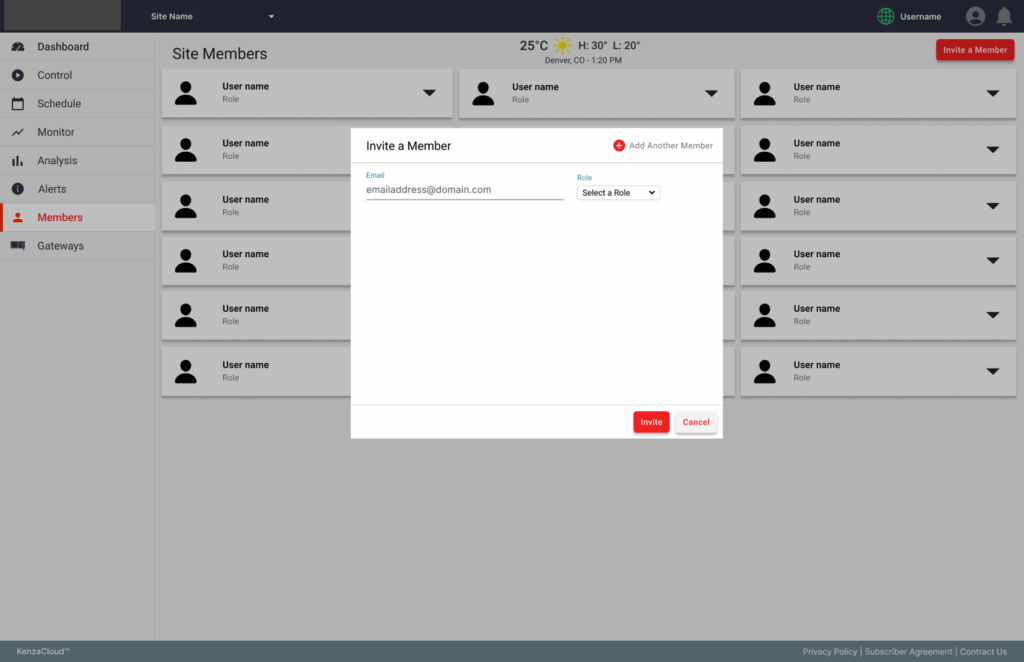Cancel the Invite a Member dialog

696,422
